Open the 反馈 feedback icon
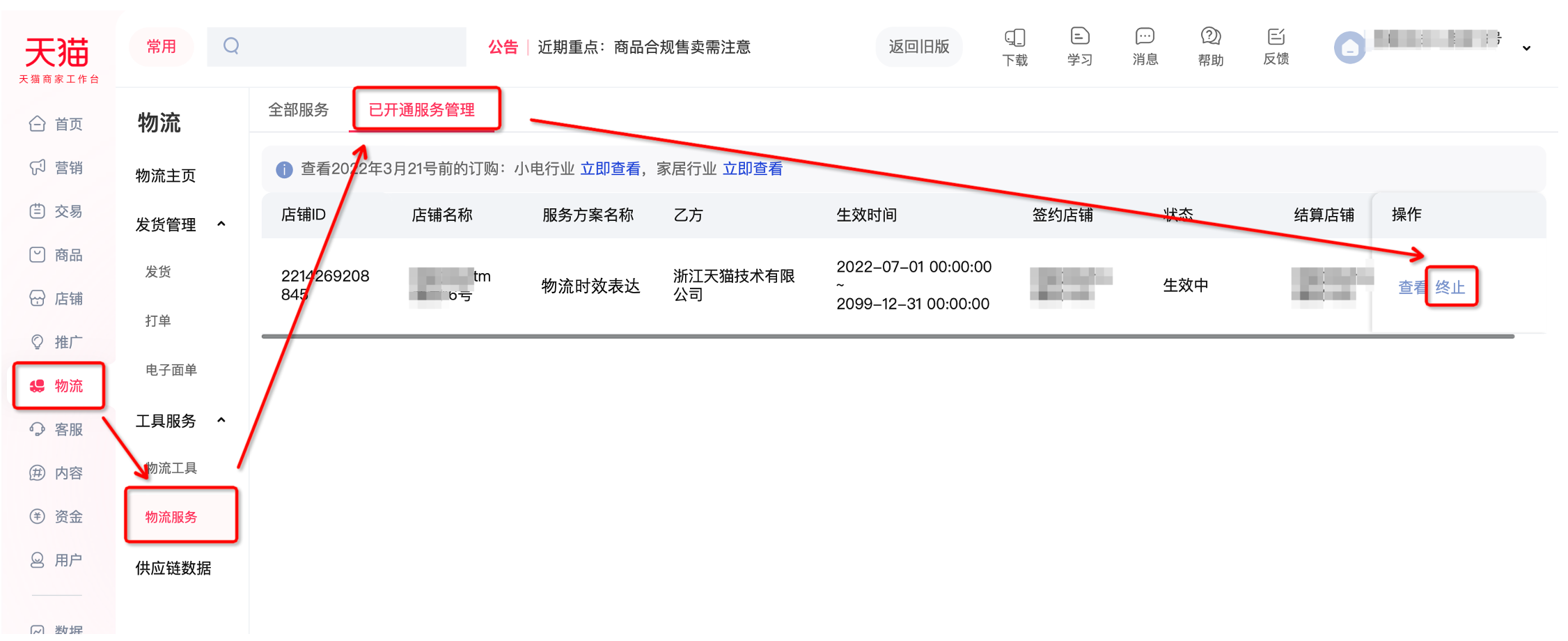The image size is (1568, 641). [x=1276, y=47]
